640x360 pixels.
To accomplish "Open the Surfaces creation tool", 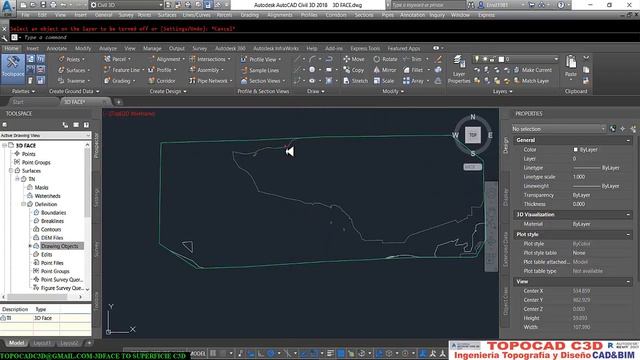I will pos(73,70).
